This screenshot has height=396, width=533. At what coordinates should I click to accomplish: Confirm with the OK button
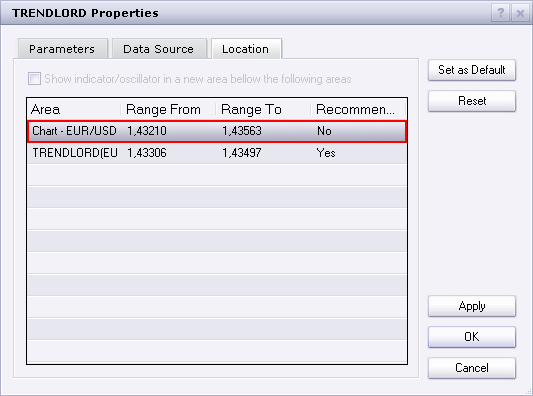tap(472, 337)
